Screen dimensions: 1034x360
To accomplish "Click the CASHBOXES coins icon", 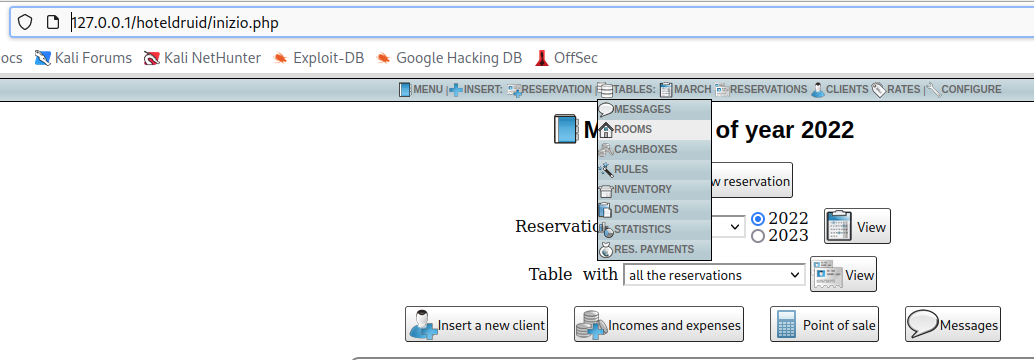I will pos(606,150).
